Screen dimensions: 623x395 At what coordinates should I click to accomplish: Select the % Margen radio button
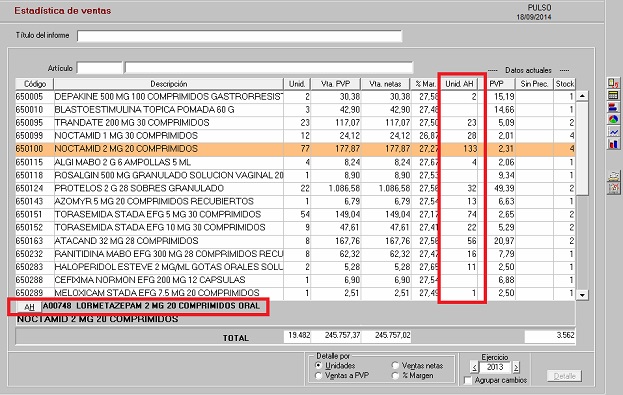[395, 376]
